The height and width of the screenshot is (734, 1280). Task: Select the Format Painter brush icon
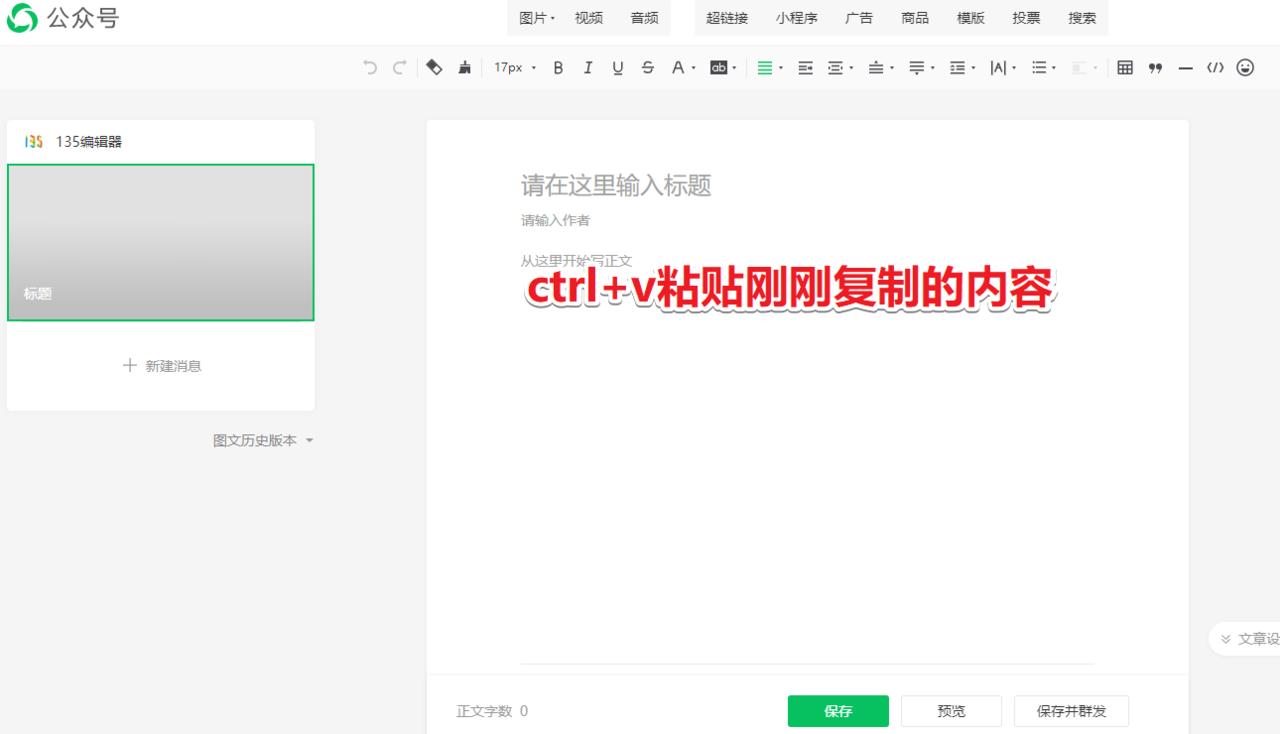point(465,67)
